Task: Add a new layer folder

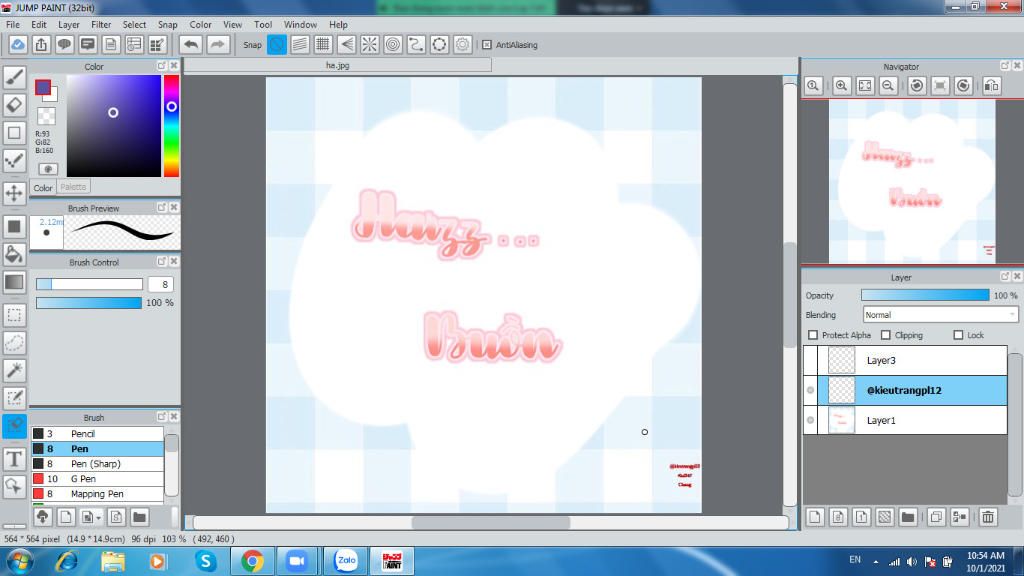Action: click(x=908, y=517)
